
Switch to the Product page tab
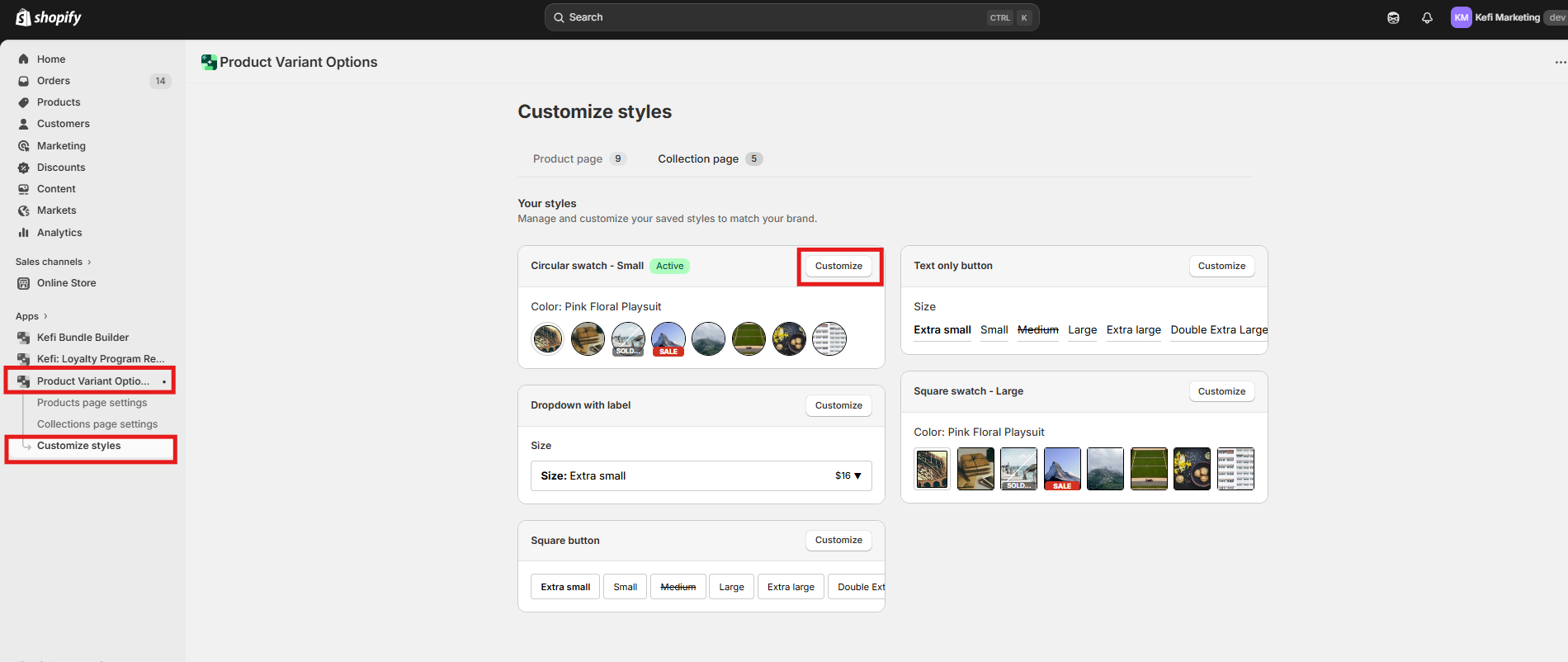[568, 159]
